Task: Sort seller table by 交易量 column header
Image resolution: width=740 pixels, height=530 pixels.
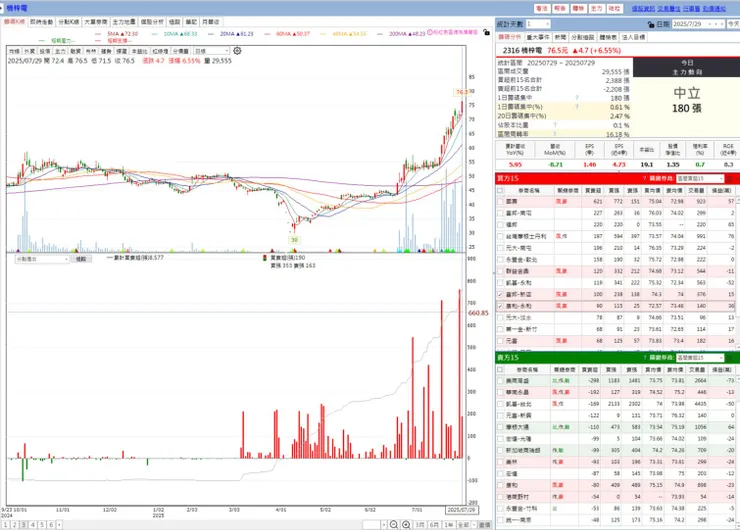Action: click(697, 370)
